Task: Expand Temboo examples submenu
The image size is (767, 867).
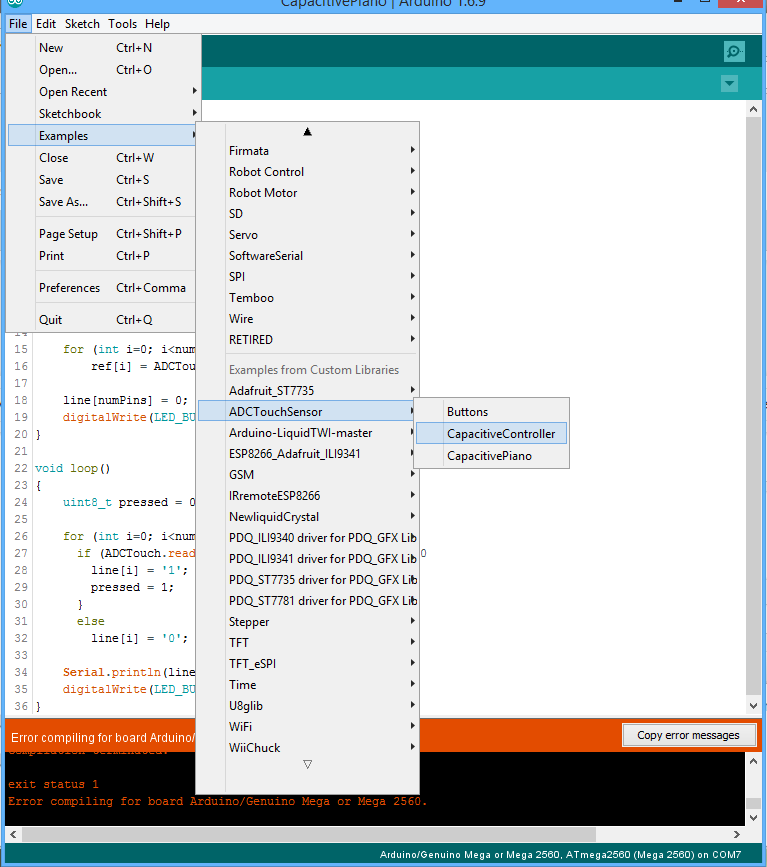Action: tap(308, 297)
